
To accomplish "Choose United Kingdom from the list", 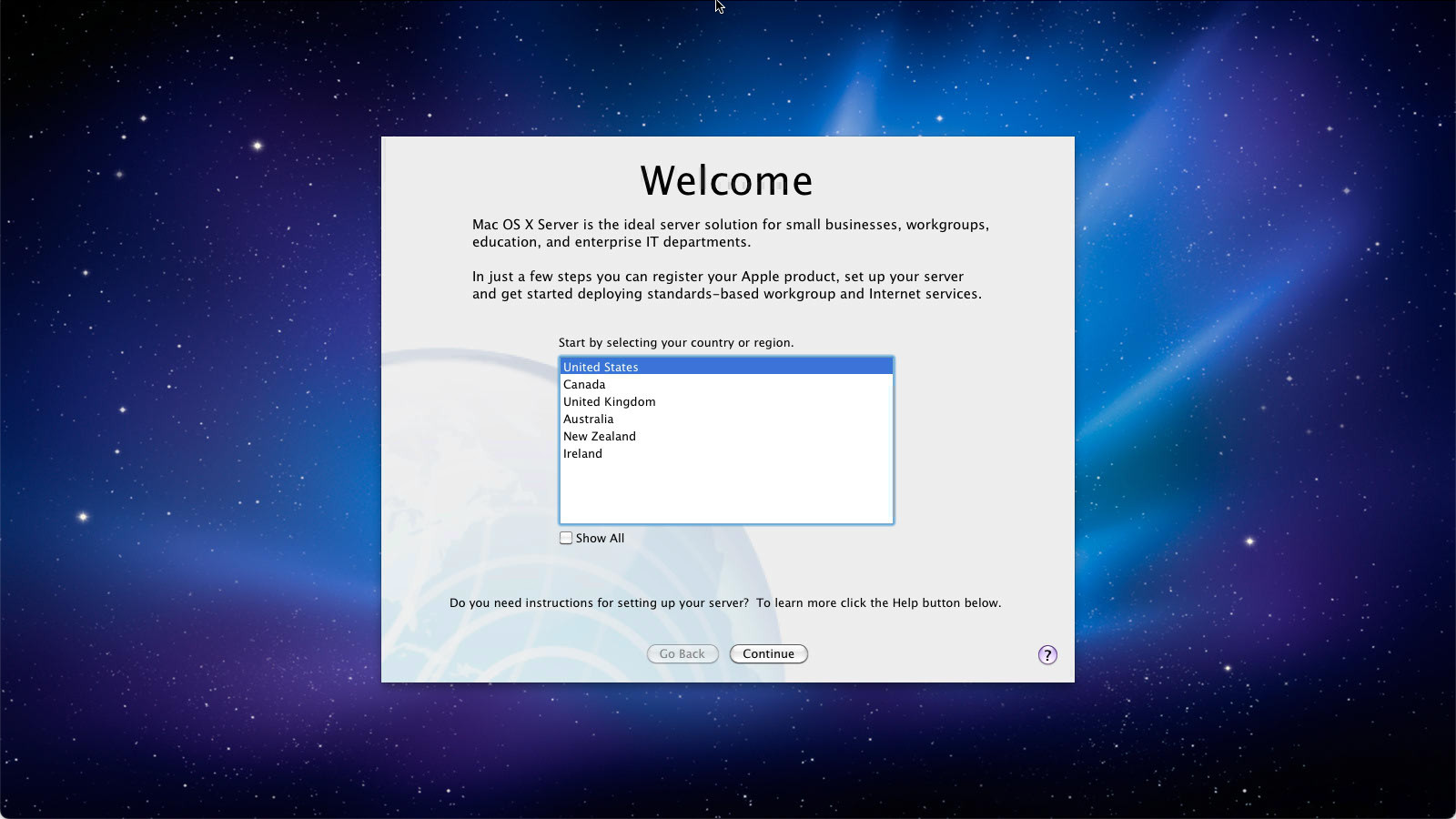I will tap(726, 401).
